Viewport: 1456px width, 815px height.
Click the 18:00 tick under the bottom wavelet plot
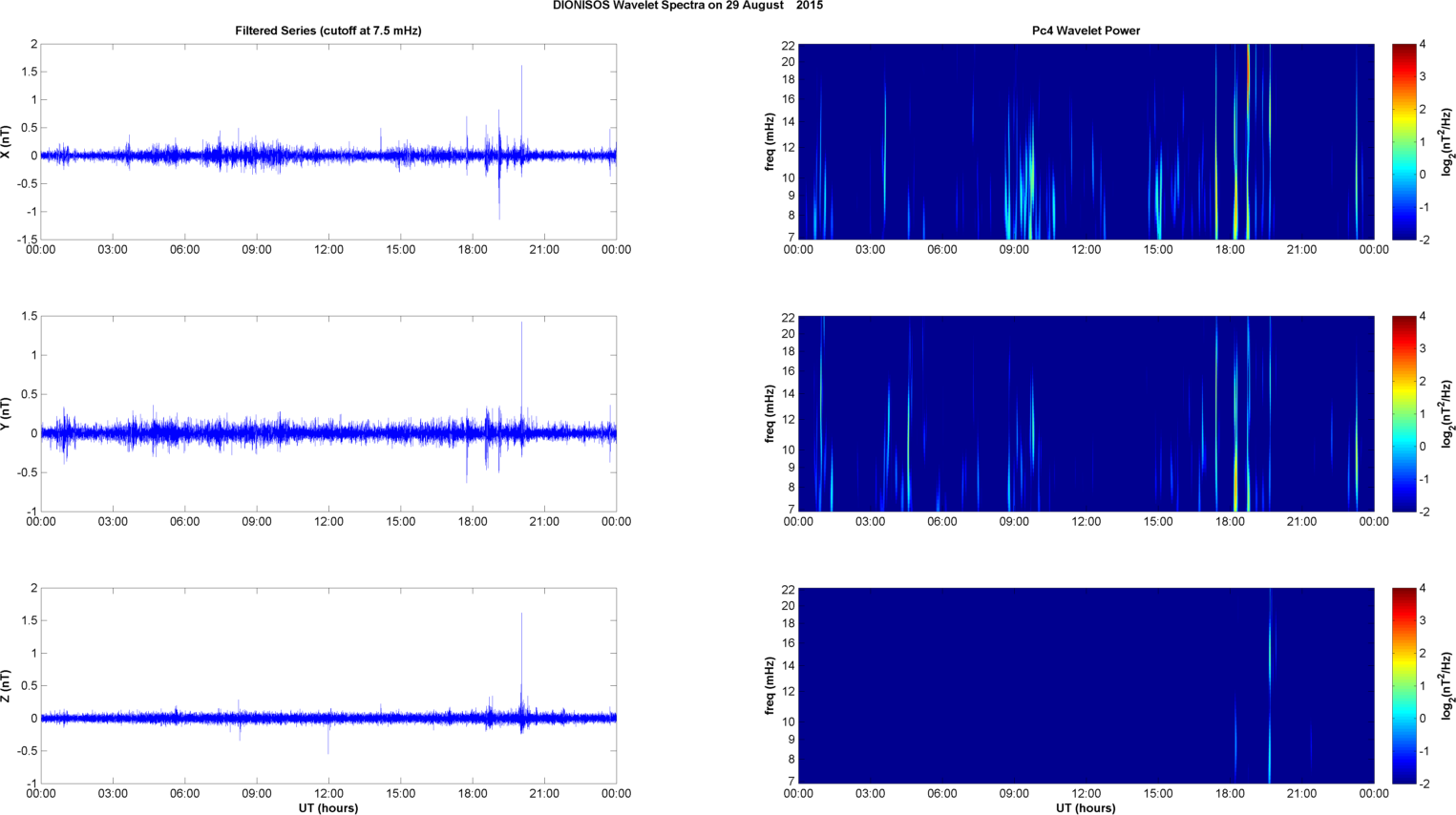(x=1230, y=793)
